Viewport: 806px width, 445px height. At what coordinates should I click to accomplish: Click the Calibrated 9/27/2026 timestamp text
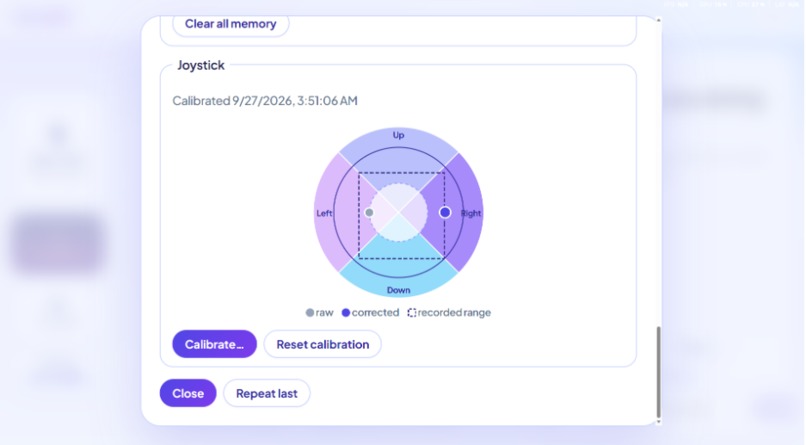pos(265,101)
